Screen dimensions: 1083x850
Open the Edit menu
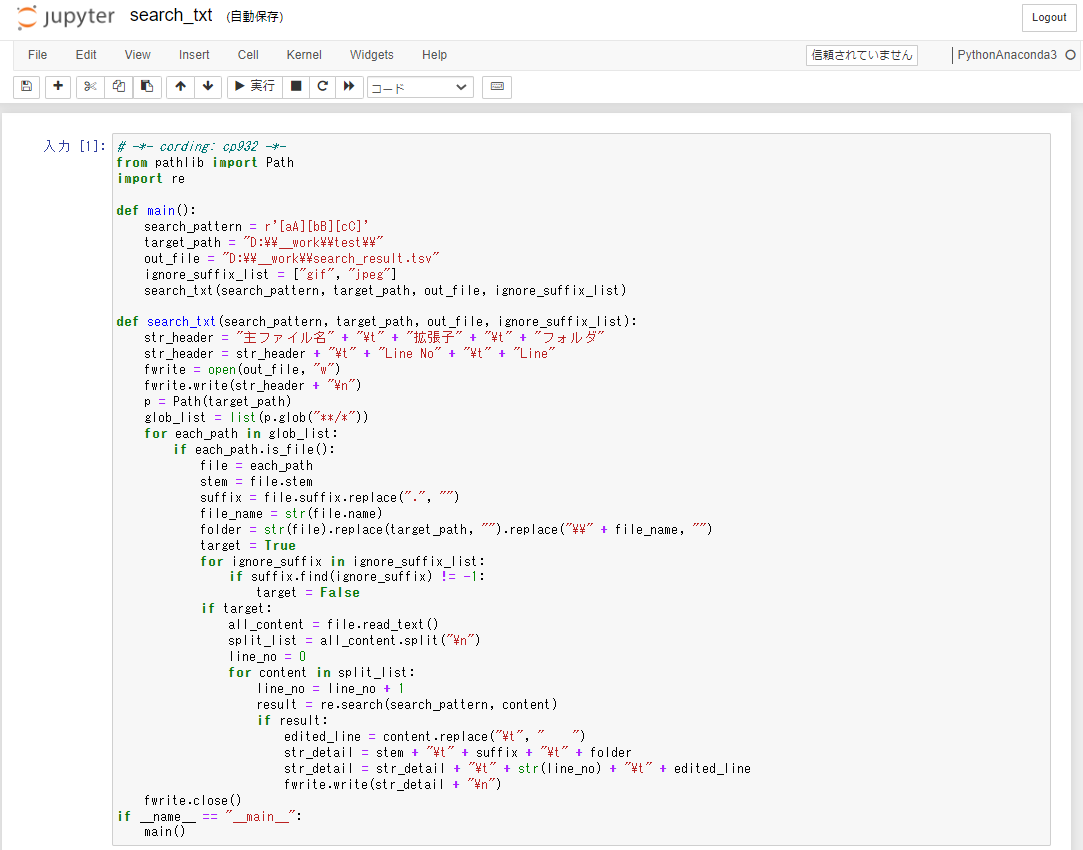86,55
